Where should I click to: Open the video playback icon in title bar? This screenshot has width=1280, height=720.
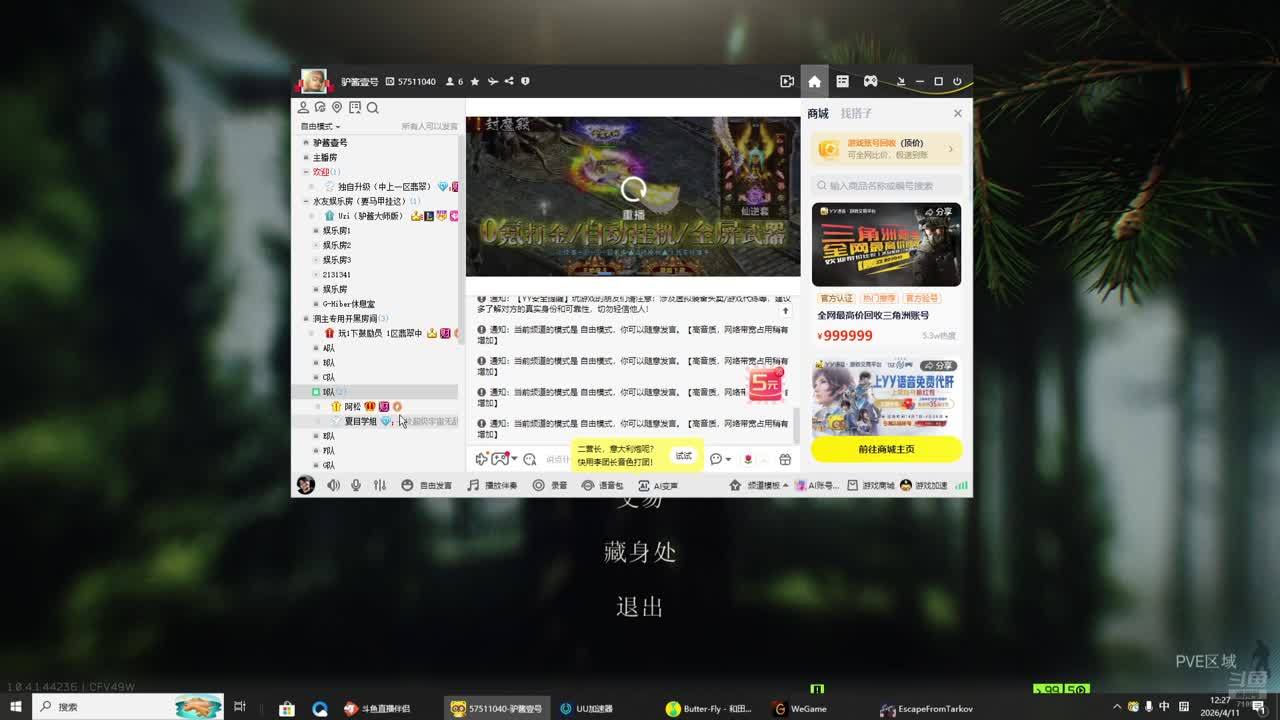click(x=787, y=81)
